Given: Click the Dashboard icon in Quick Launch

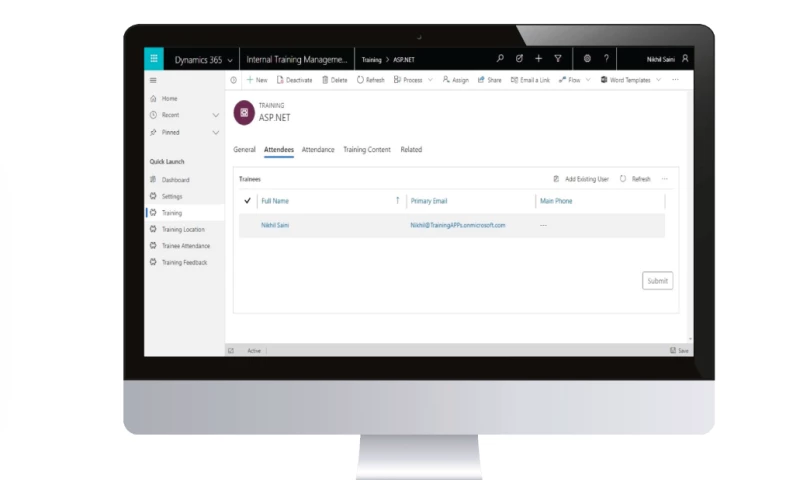Looking at the screenshot, I should point(153,180).
